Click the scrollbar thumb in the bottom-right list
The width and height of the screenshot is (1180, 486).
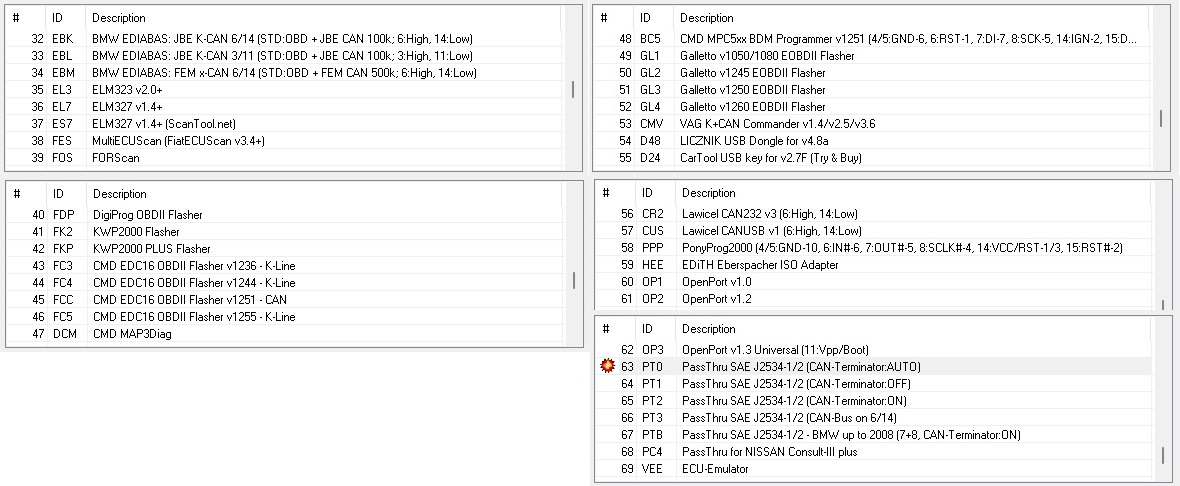(1161, 456)
